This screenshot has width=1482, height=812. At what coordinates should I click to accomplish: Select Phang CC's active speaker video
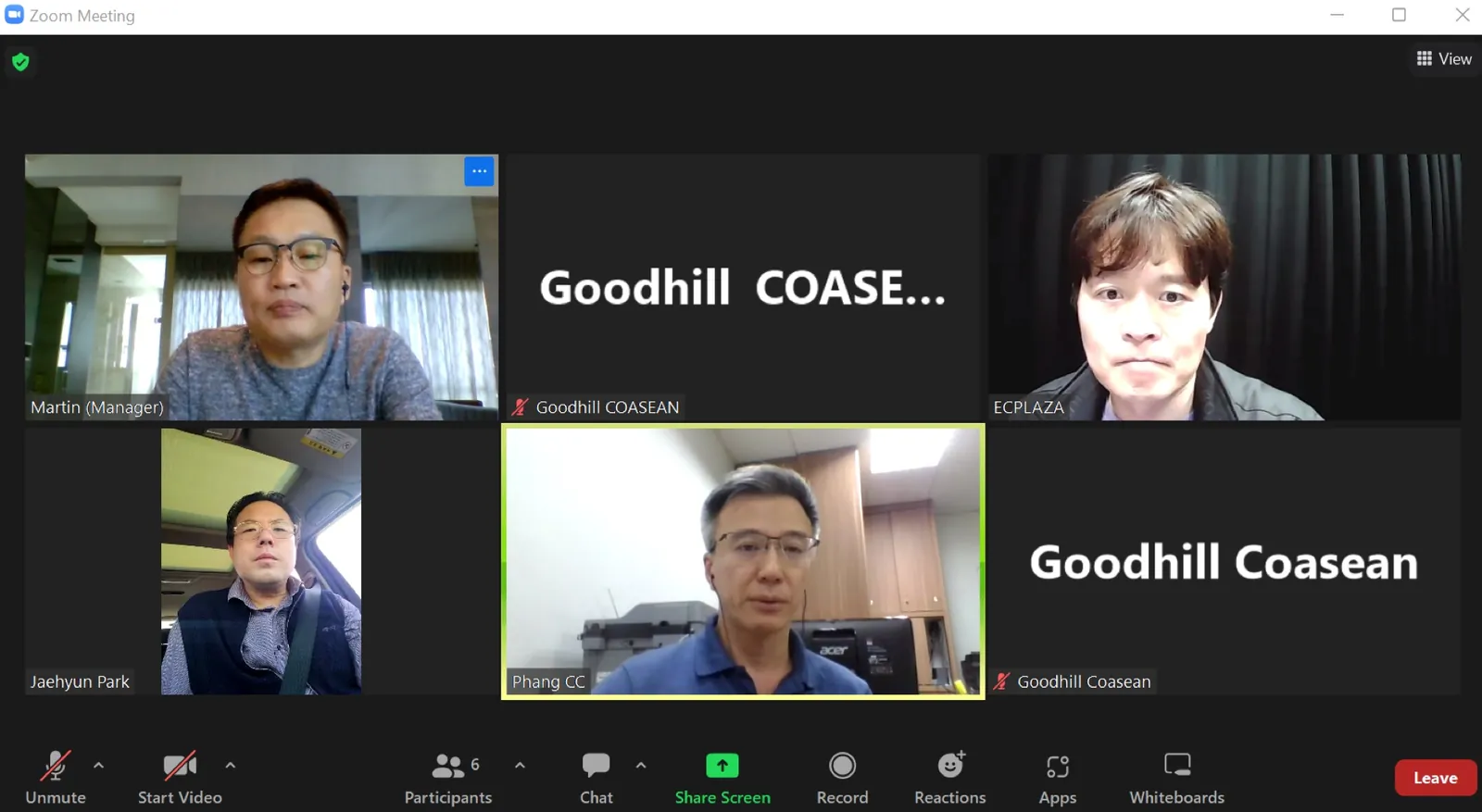[x=743, y=561]
